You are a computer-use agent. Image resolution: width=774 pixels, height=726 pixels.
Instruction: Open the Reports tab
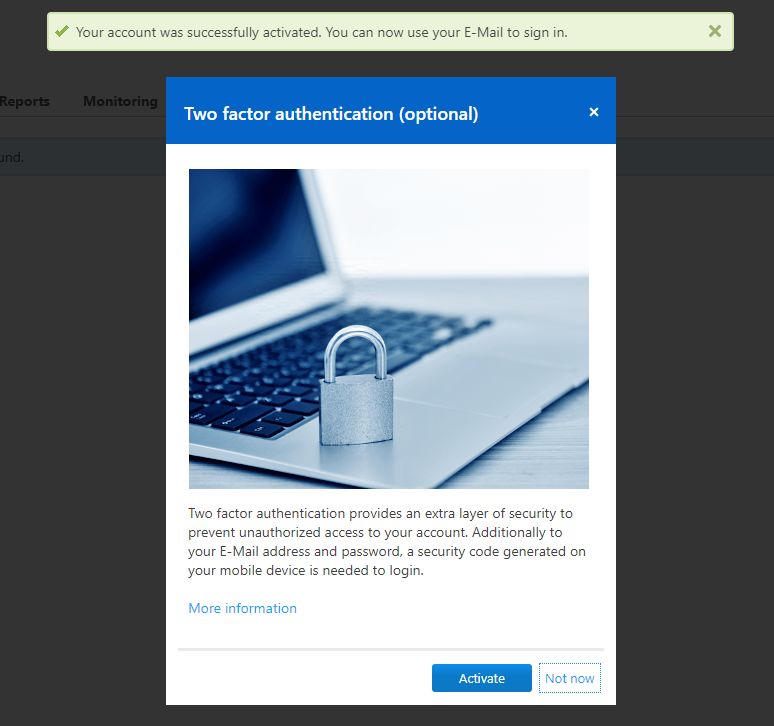[24, 101]
